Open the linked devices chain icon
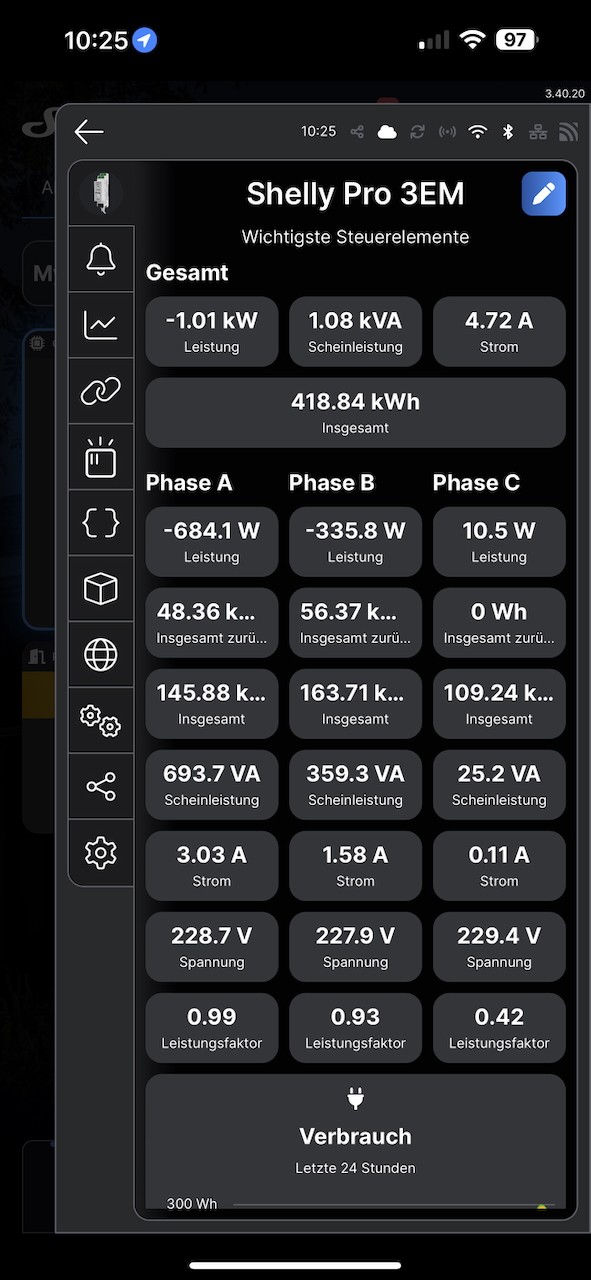The height and width of the screenshot is (1280, 591). click(x=101, y=391)
